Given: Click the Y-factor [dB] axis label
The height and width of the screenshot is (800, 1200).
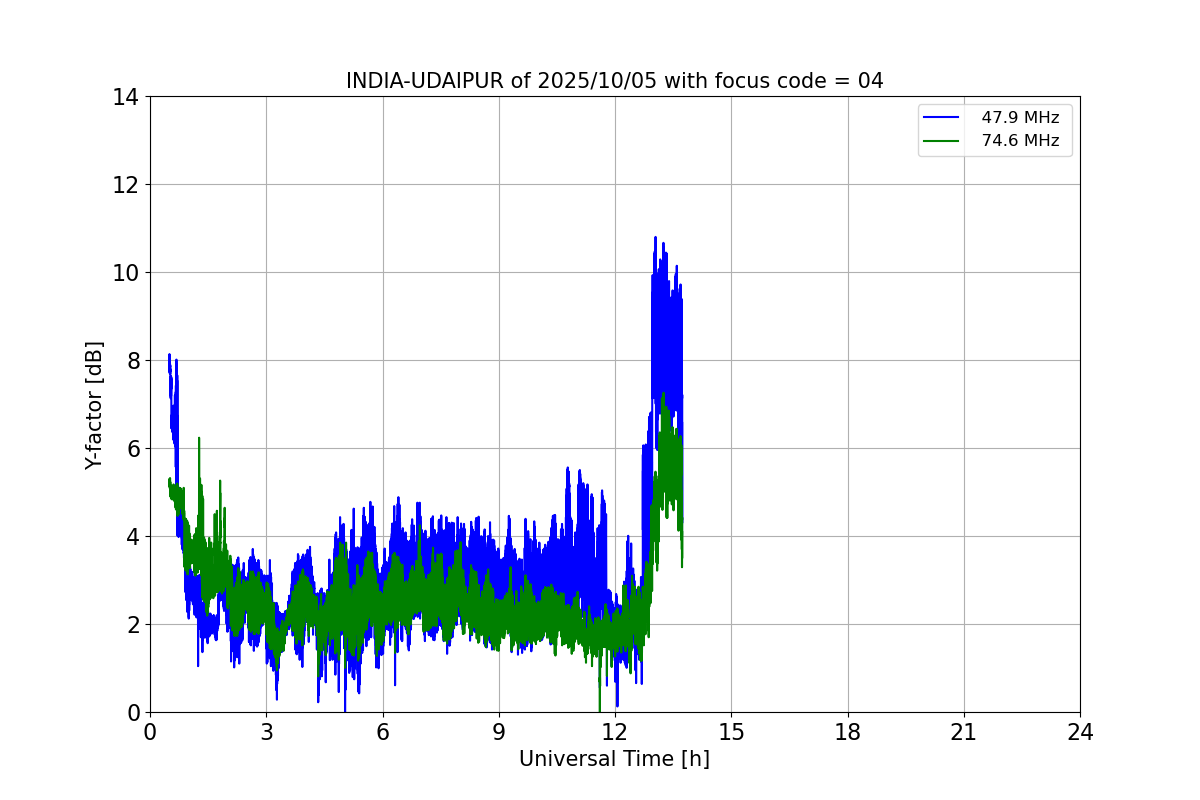Looking at the screenshot, I should pos(94,405).
